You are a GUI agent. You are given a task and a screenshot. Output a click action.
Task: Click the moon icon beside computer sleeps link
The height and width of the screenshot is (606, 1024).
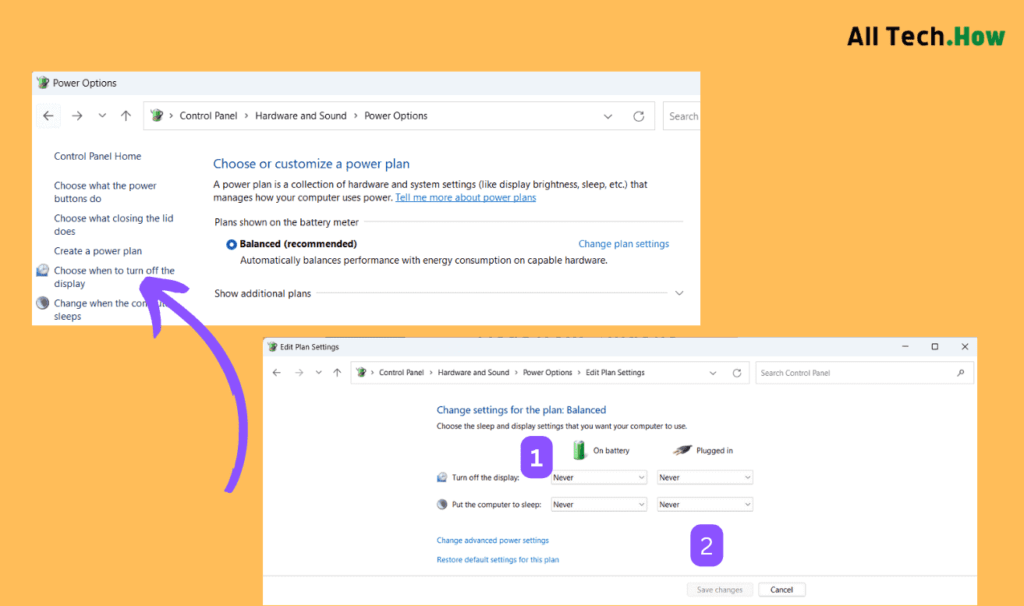(42, 303)
